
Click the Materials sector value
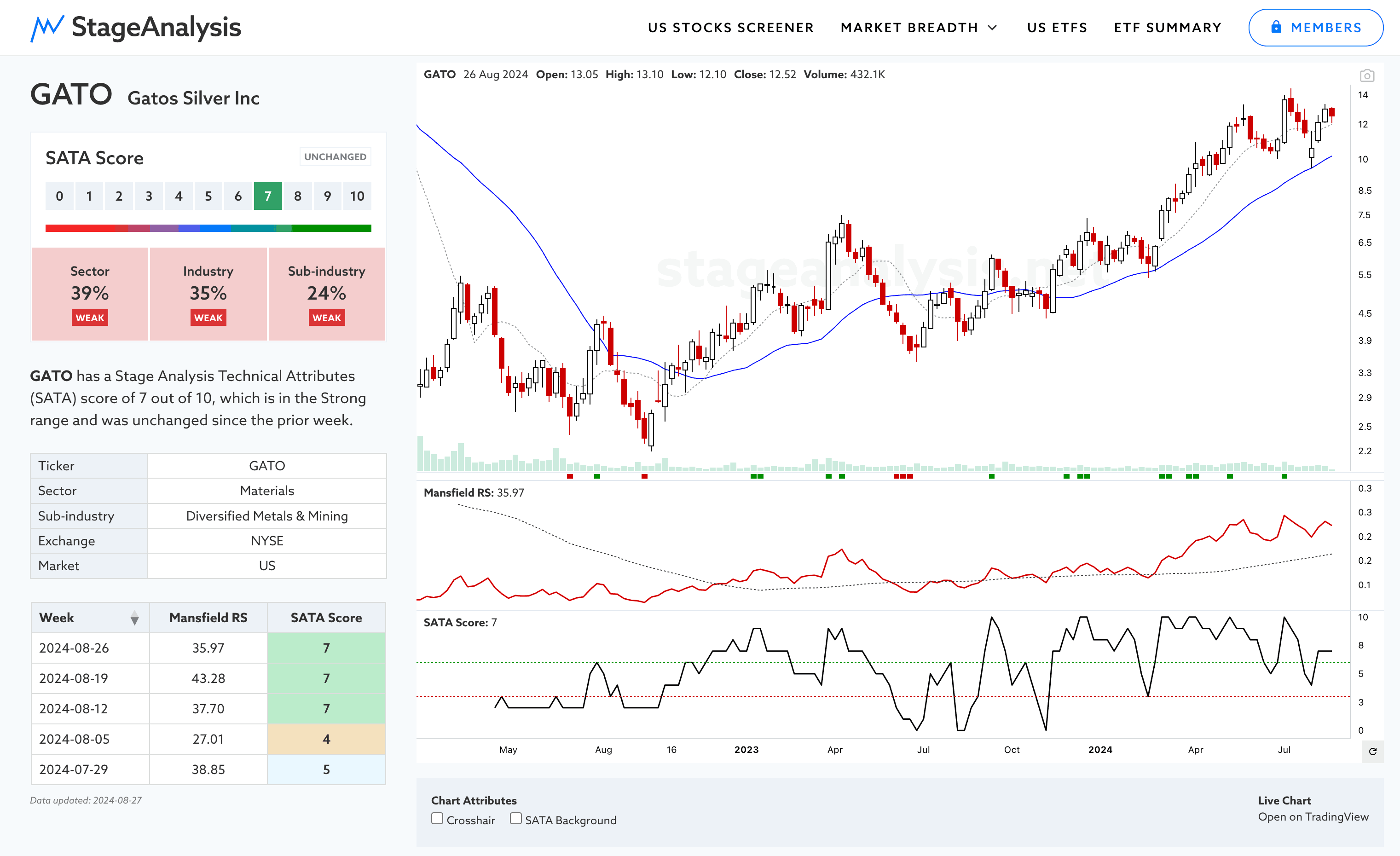(x=267, y=491)
